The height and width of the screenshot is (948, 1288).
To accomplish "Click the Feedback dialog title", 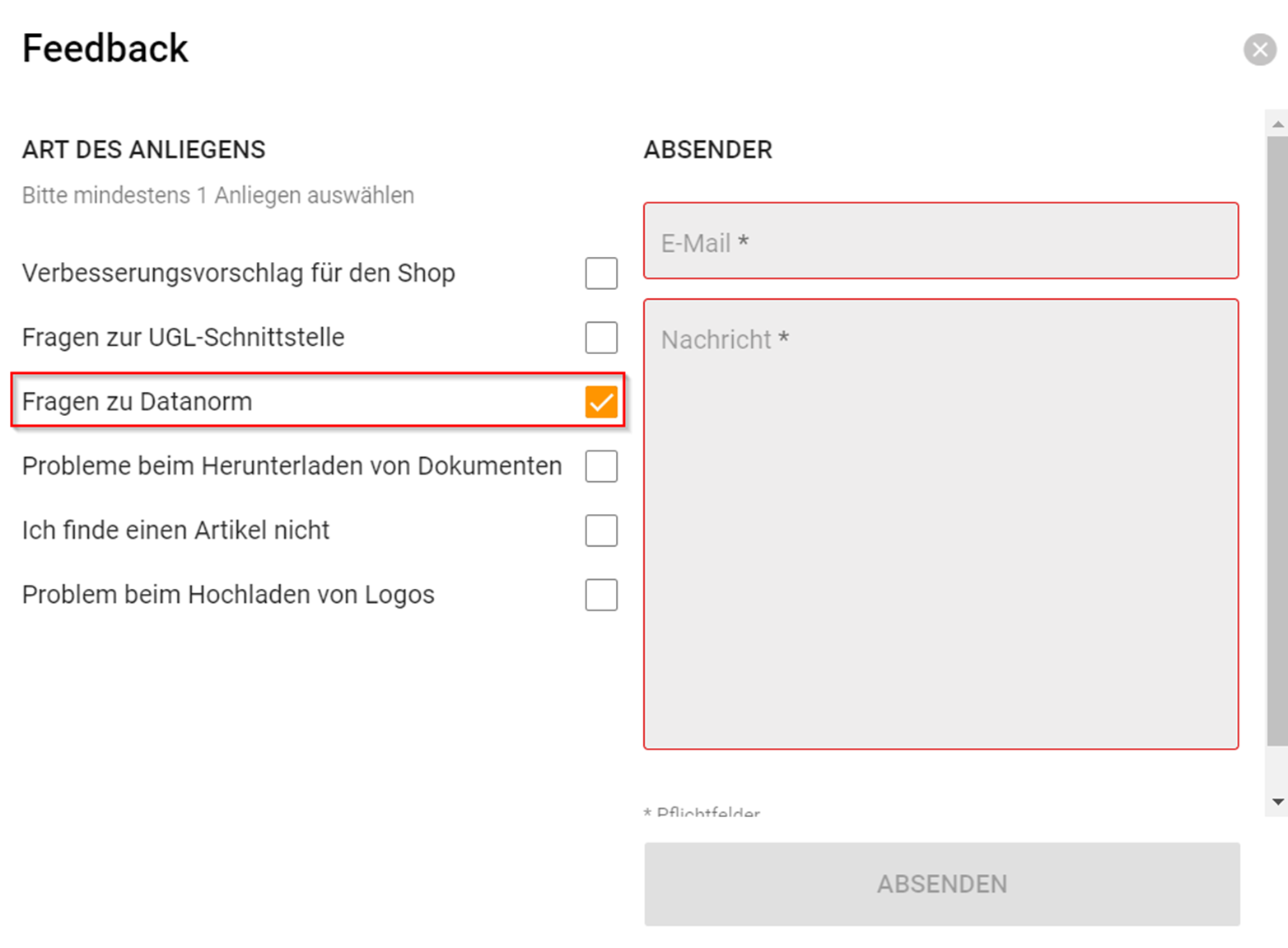I will pyautogui.click(x=105, y=49).
